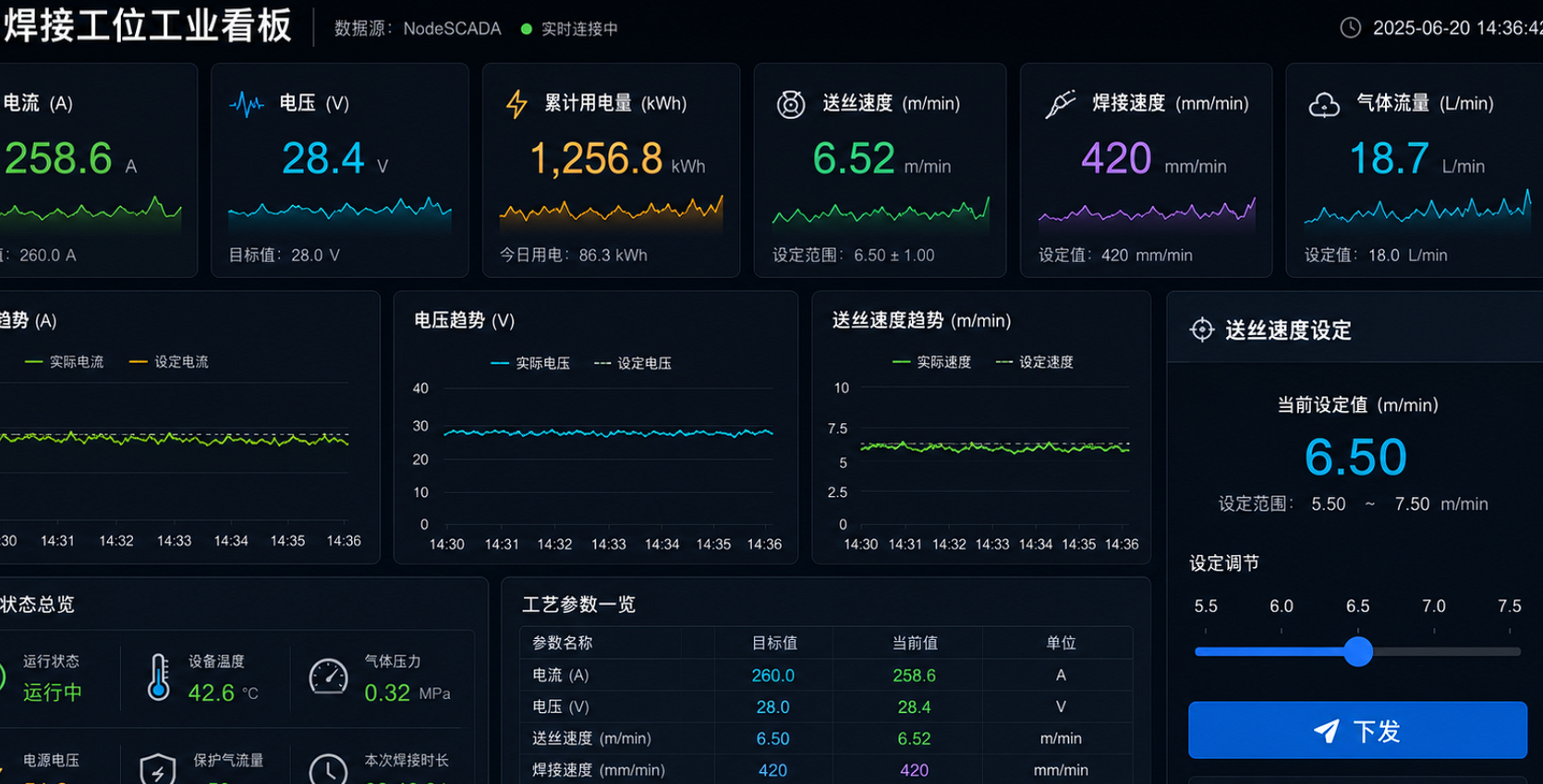Toggle 设定速度 legend in wire feed chart
This screenshot has height=784, width=1543.
pos(1035,362)
